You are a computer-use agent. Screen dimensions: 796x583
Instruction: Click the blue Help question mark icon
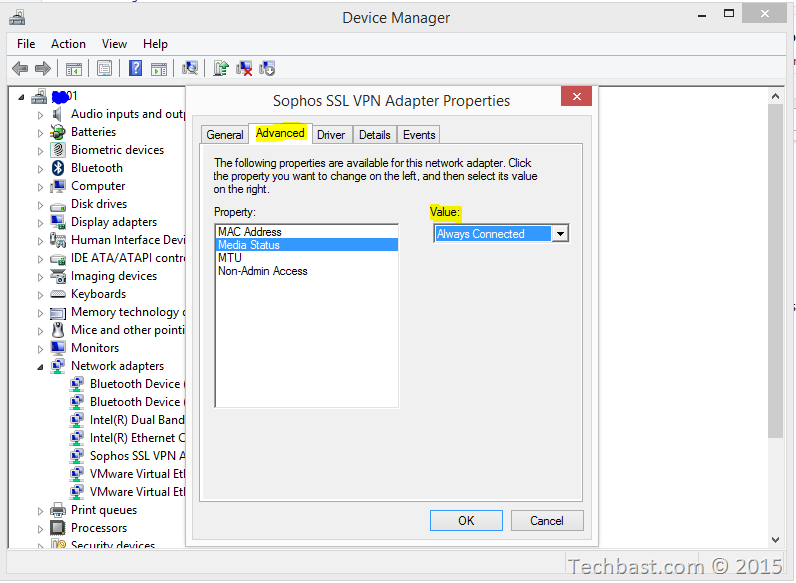[x=136, y=68]
